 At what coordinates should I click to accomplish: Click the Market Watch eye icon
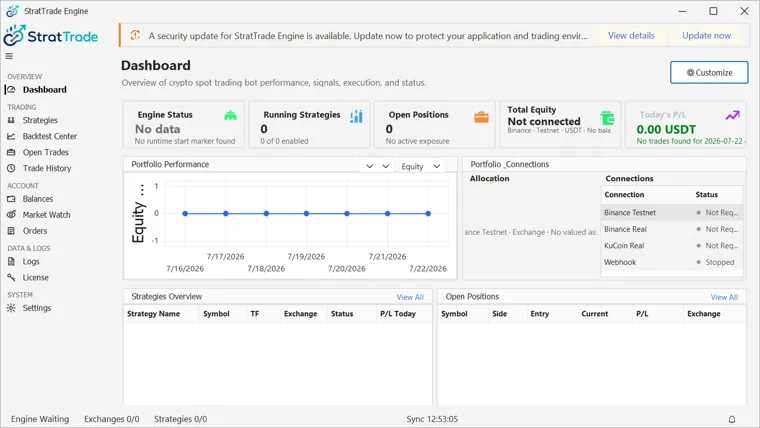[11, 215]
